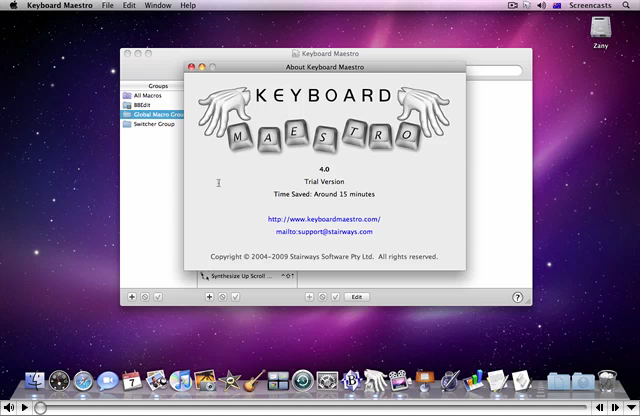Select the Synthesize Up Scroll macro
Viewport: 640px width, 416px height.
pyautogui.click(x=248, y=276)
